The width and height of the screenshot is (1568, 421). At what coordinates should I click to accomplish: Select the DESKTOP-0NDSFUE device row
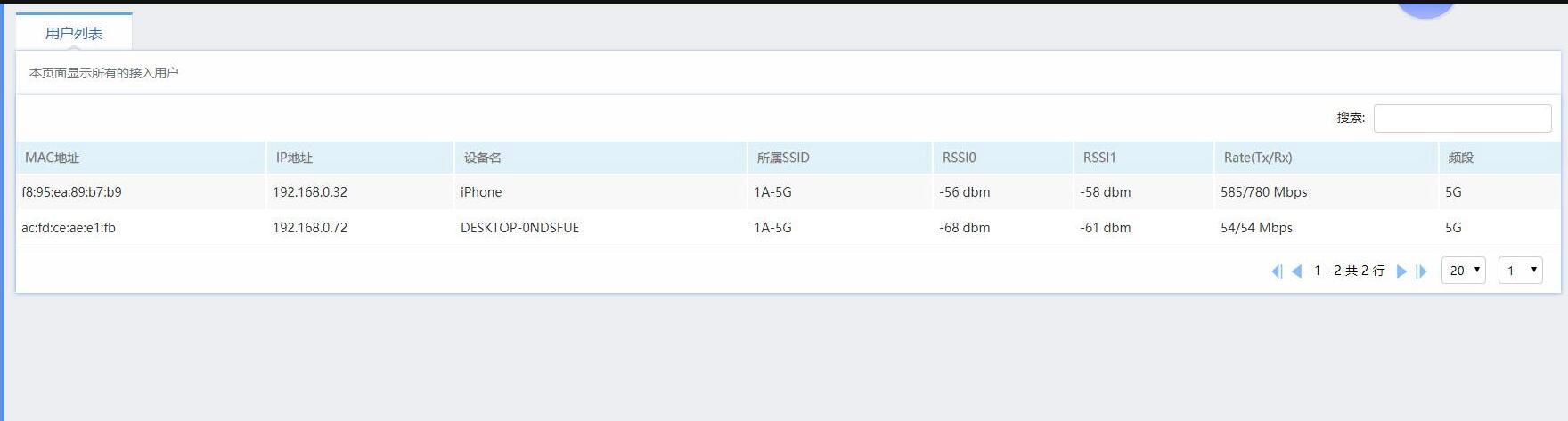519,228
